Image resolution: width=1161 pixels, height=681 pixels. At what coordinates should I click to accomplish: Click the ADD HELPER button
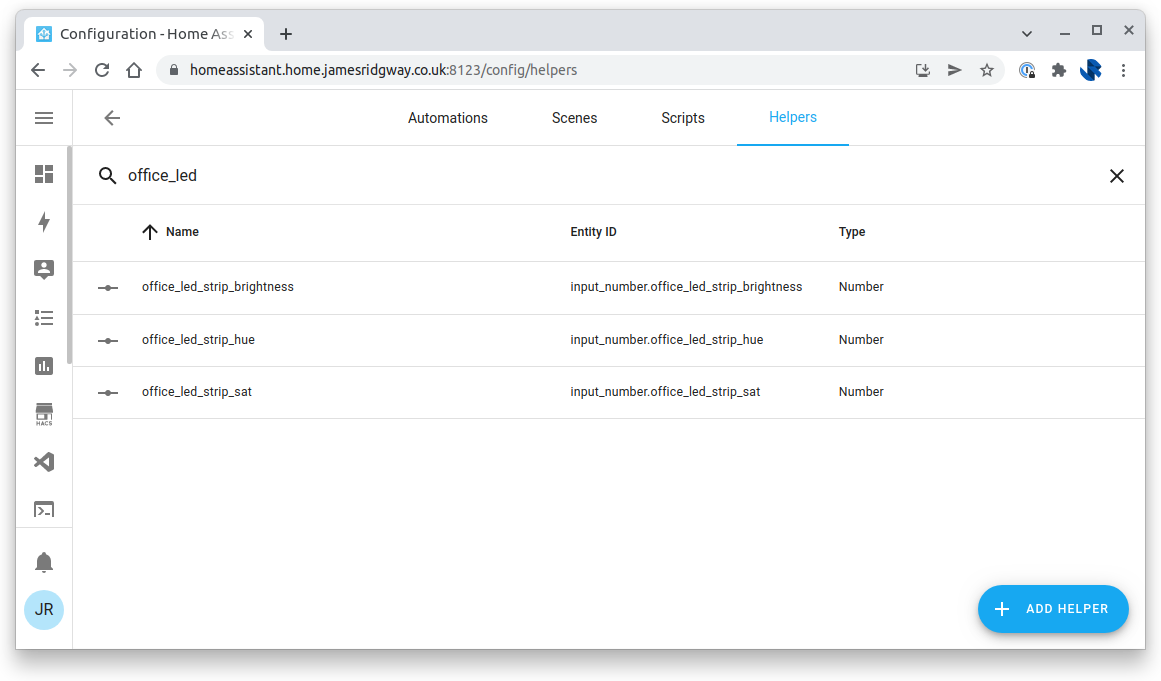coord(1053,609)
